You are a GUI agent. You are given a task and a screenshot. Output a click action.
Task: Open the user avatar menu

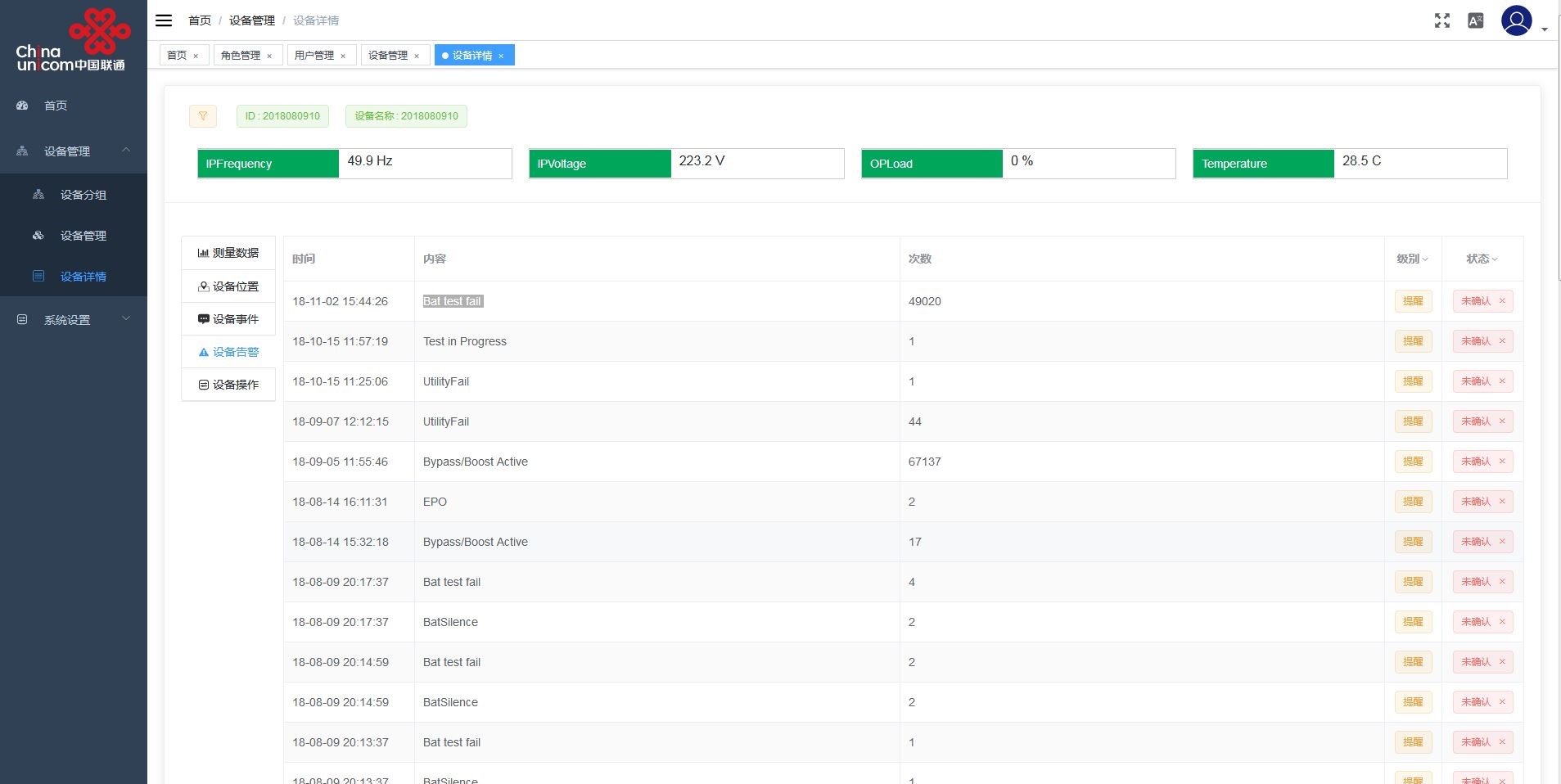click(1516, 20)
